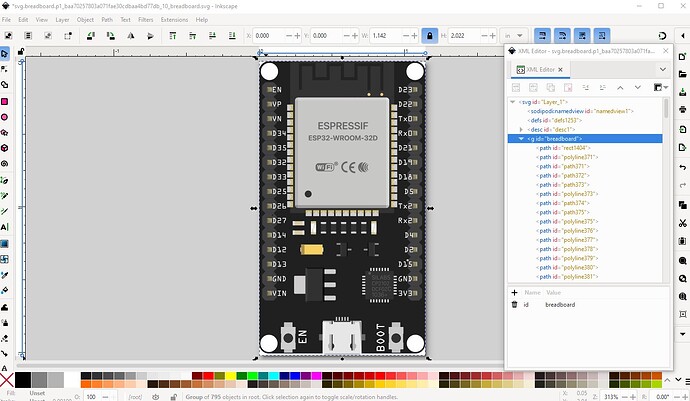Click the no-paint X swatch
Viewport: 690px width, 401px height.
click(7, 380)
